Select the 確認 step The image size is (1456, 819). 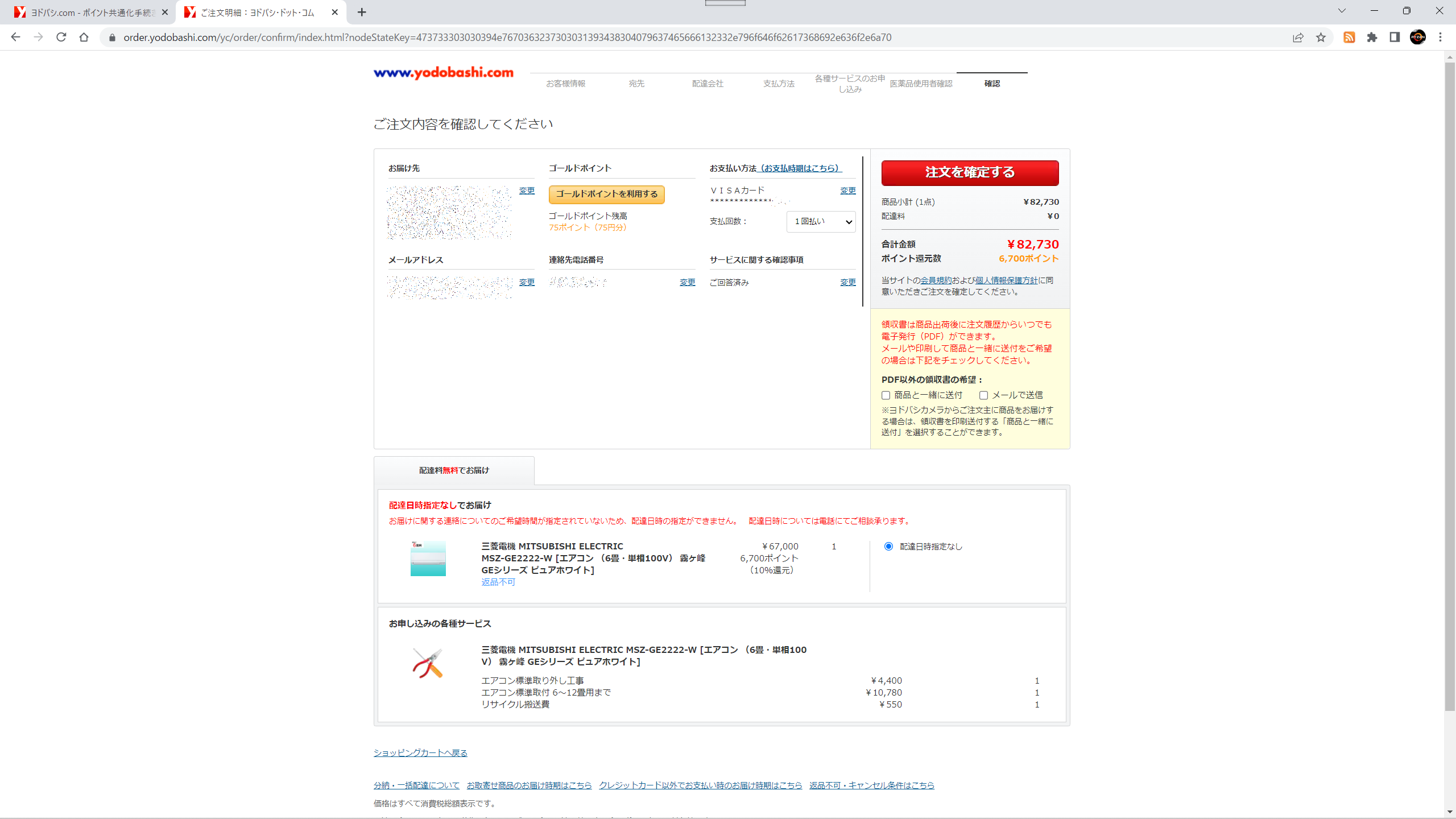point(992,84)
